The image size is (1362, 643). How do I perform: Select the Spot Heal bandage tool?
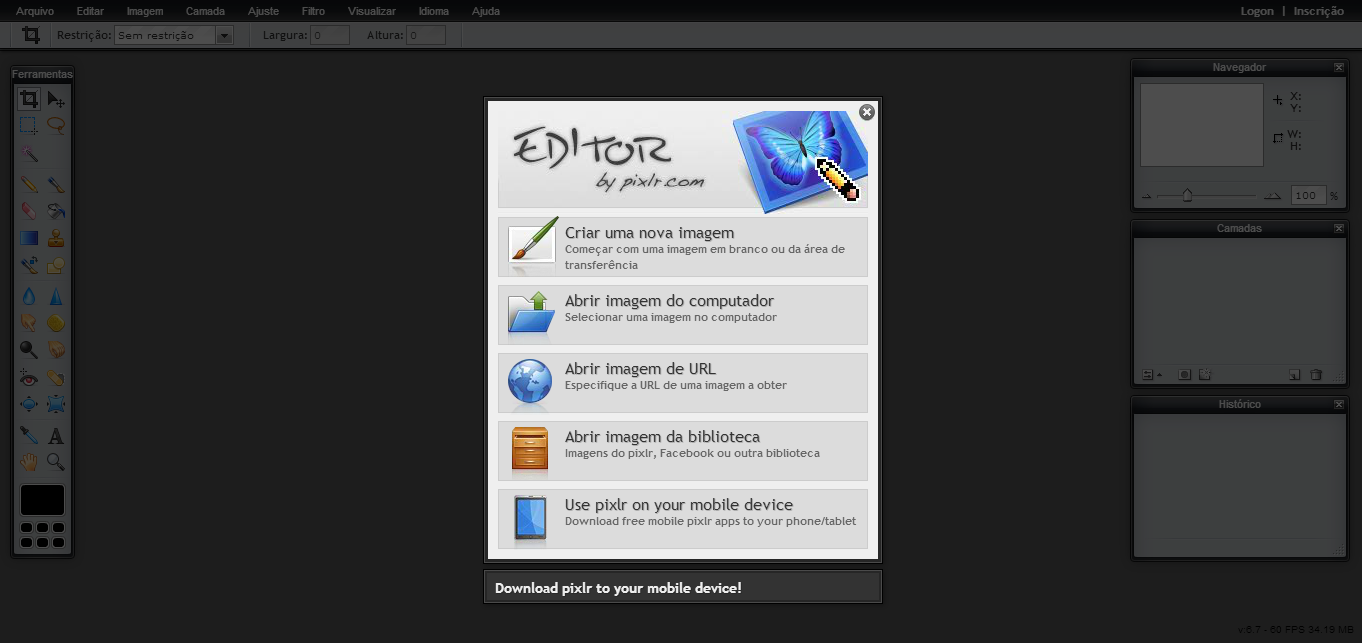coord(56,378)
